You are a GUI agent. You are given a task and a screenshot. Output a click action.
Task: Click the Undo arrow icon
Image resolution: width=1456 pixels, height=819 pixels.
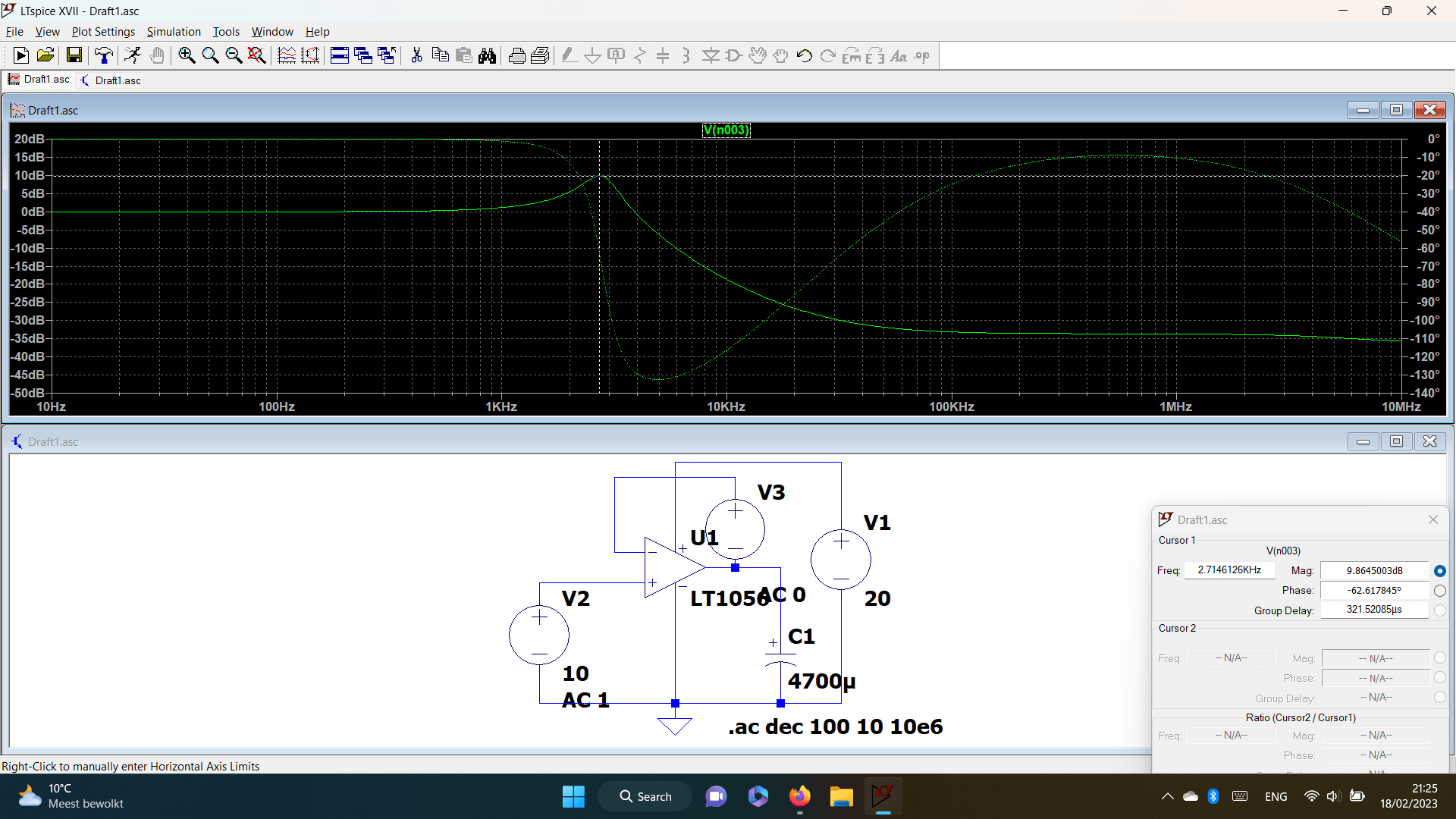coord(805,55)
